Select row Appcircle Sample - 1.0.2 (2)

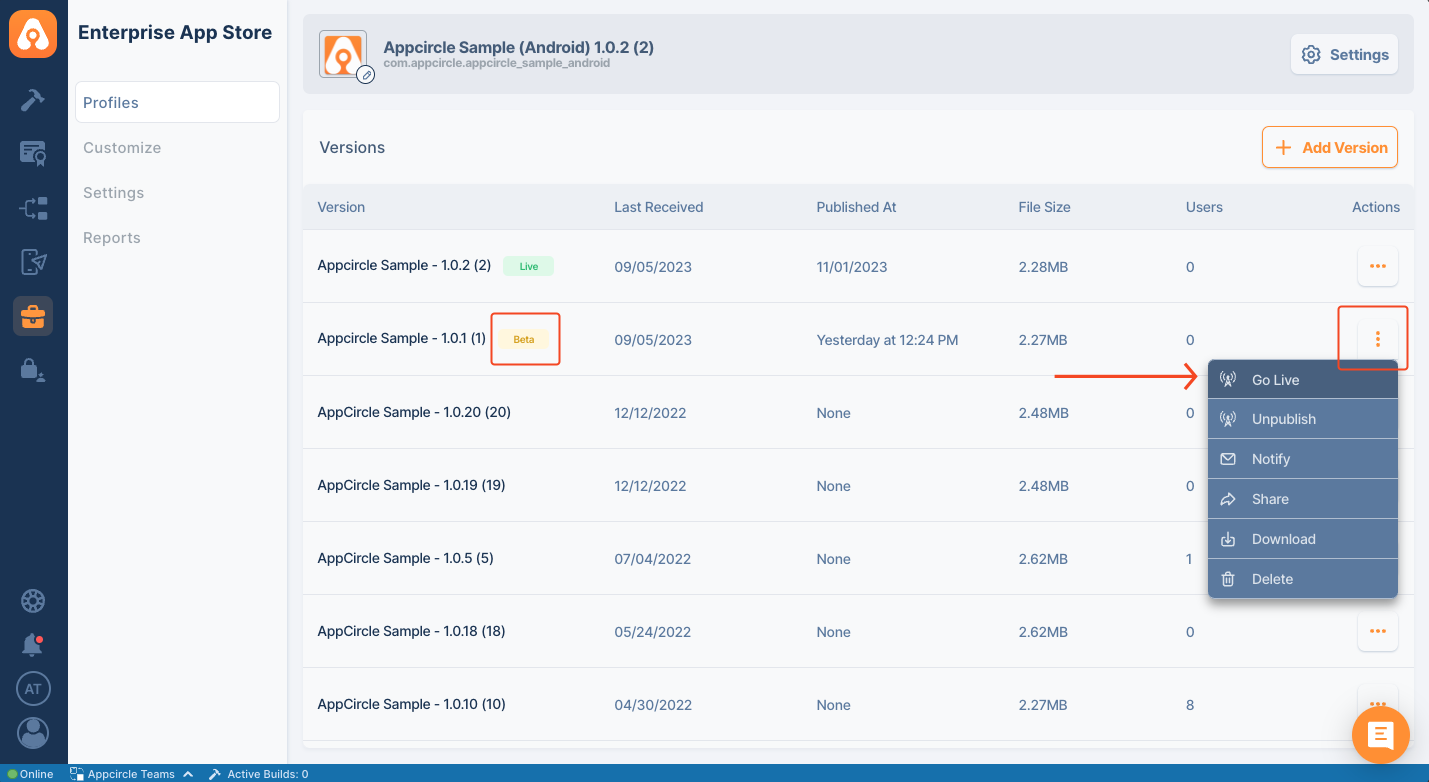point(858,266)
